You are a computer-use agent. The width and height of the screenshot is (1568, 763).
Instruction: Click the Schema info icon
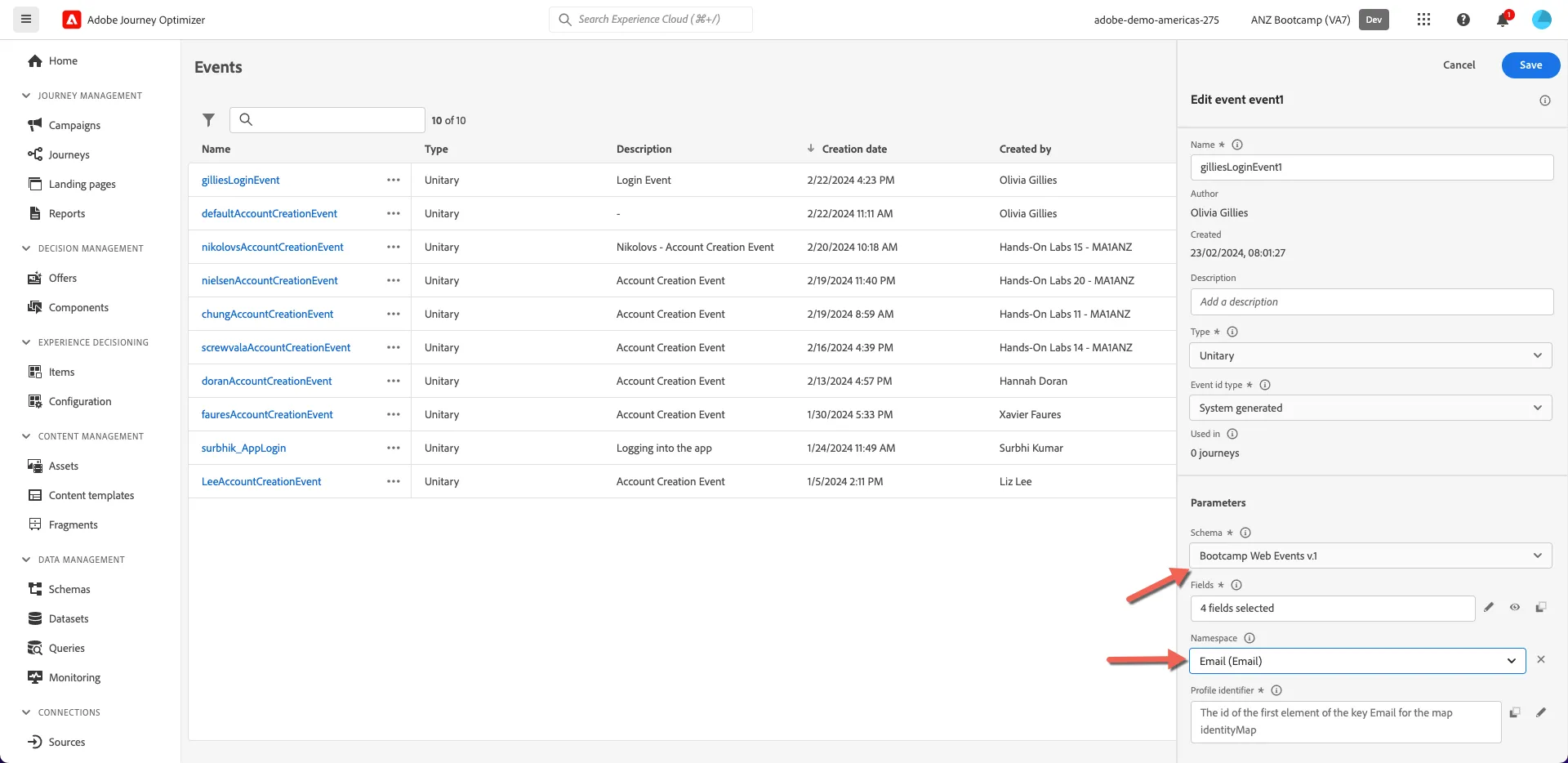pyautogui.click(x=1245, y=533)
